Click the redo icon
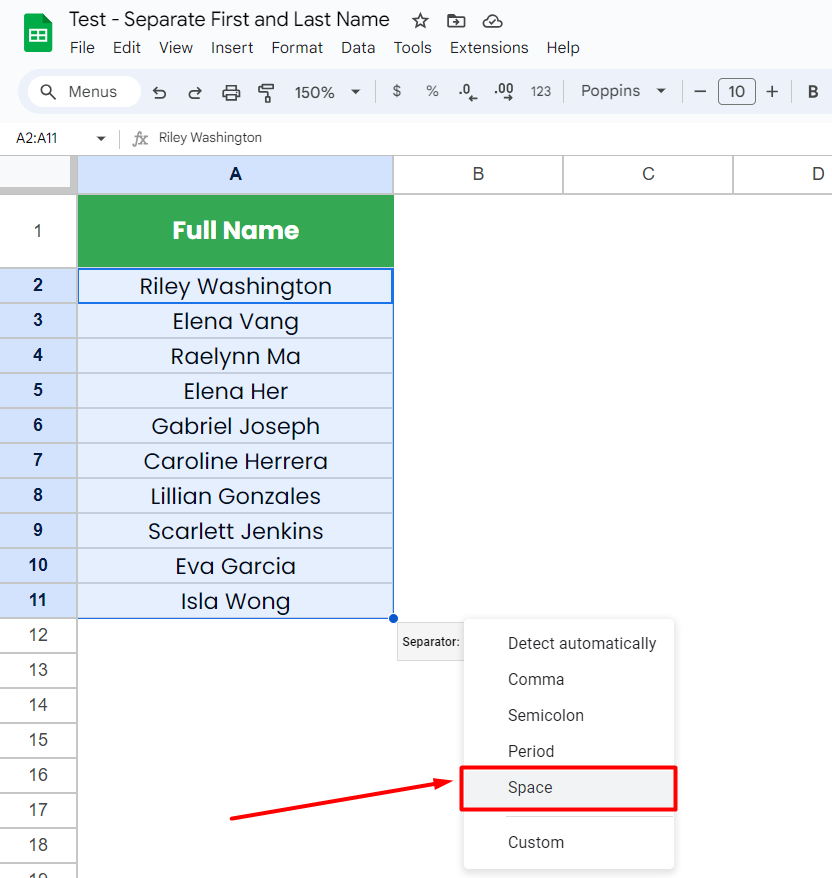 pos(195,92)
